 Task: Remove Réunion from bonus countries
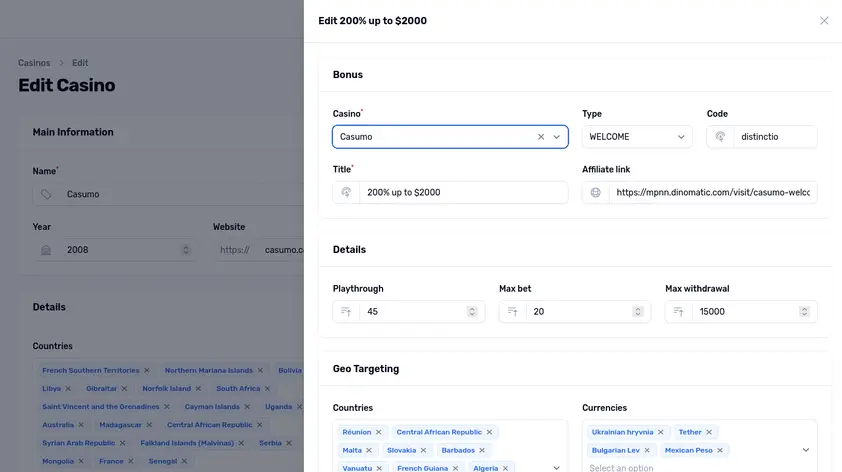tap(379, 432)
